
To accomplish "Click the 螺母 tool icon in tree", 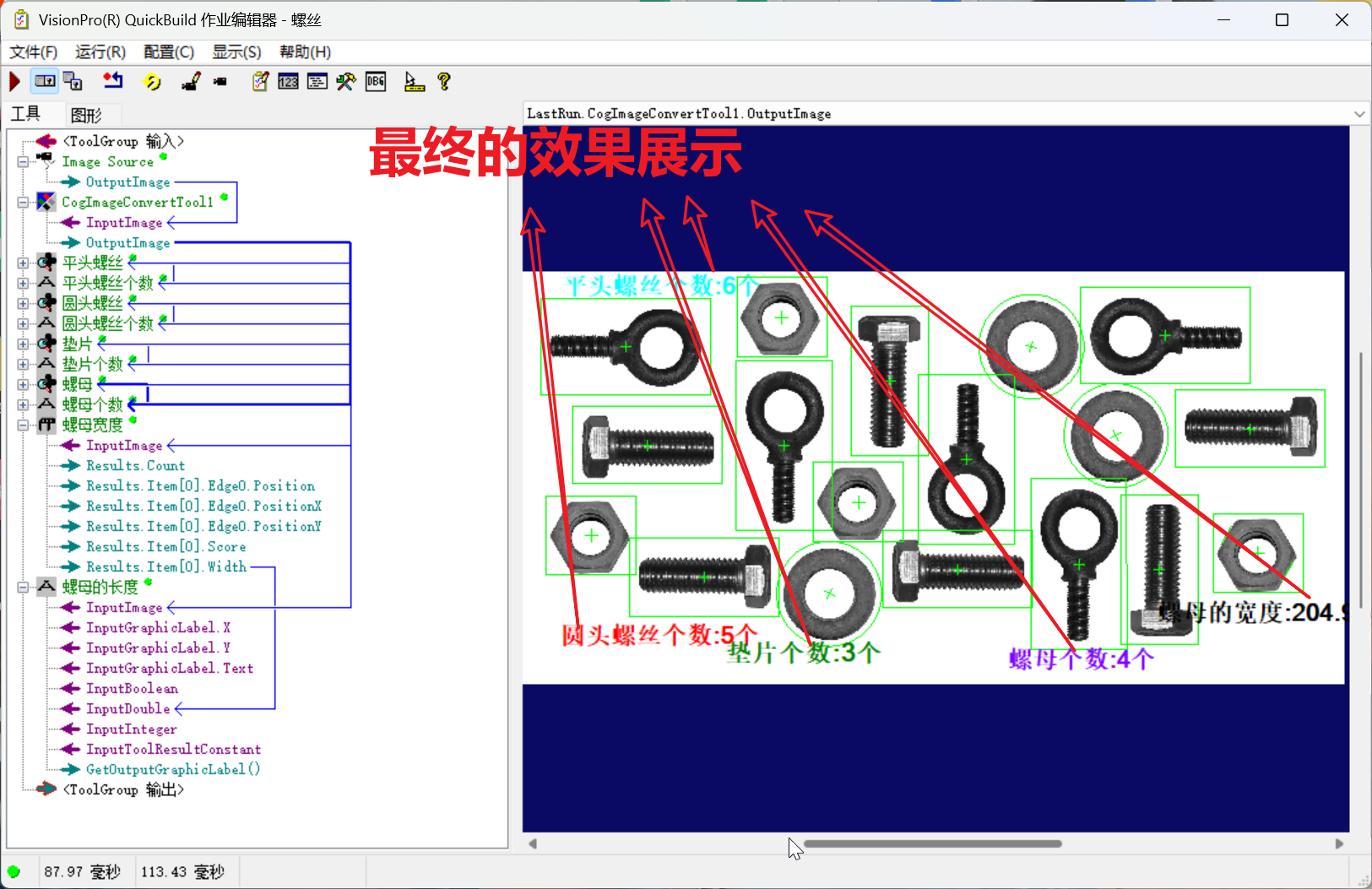I will (46, 384).
